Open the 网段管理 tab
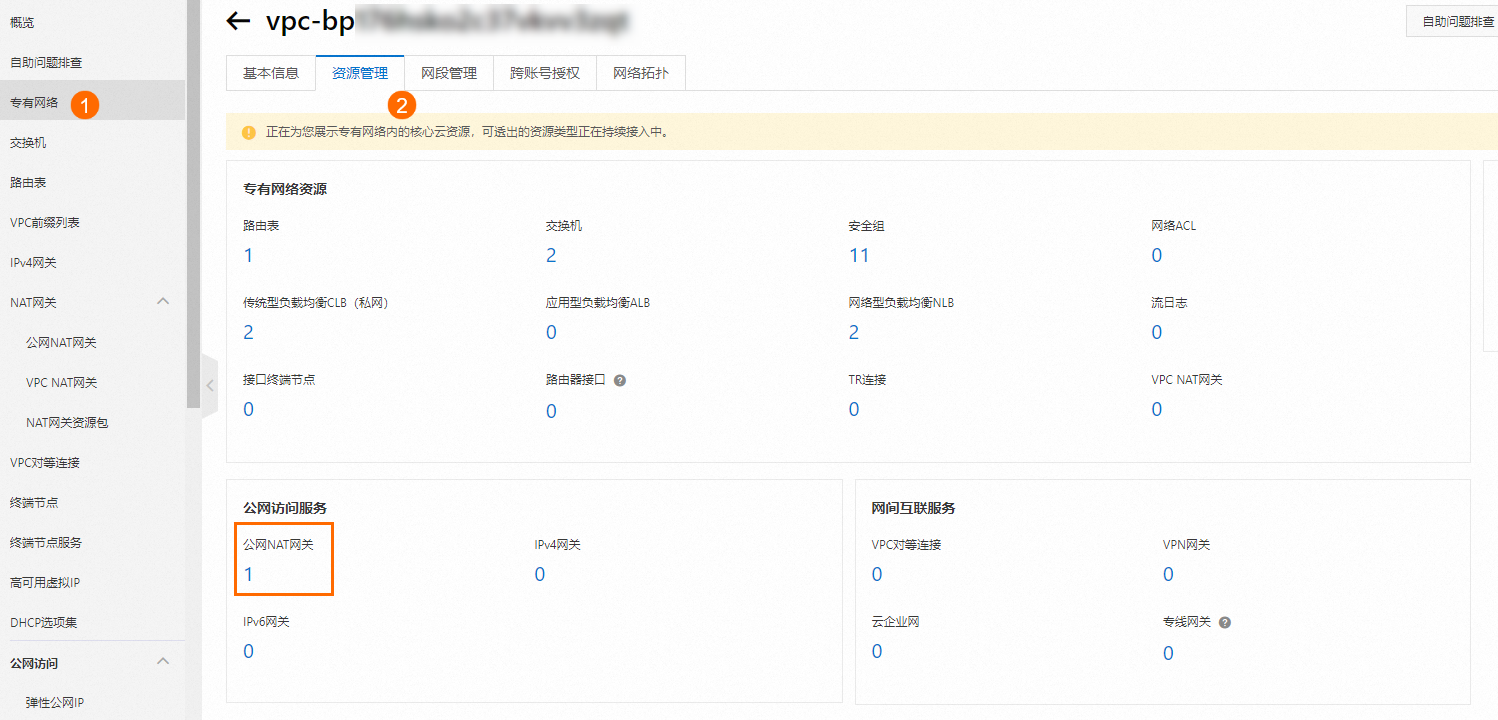The height and width of the screenshot is (720, 1498). (449, 73)
